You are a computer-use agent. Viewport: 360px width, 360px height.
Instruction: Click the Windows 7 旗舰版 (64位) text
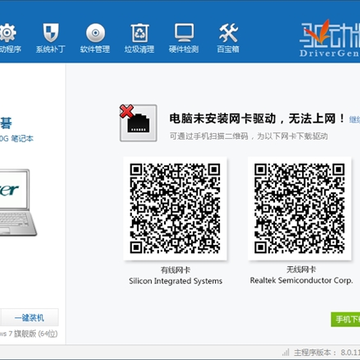click(x=29, y=334)
